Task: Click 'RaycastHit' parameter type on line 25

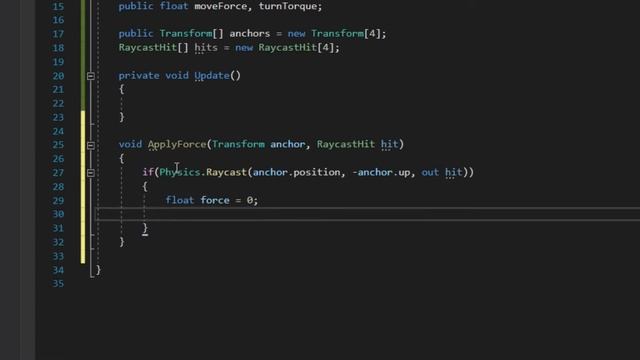Action: (345, 144)
